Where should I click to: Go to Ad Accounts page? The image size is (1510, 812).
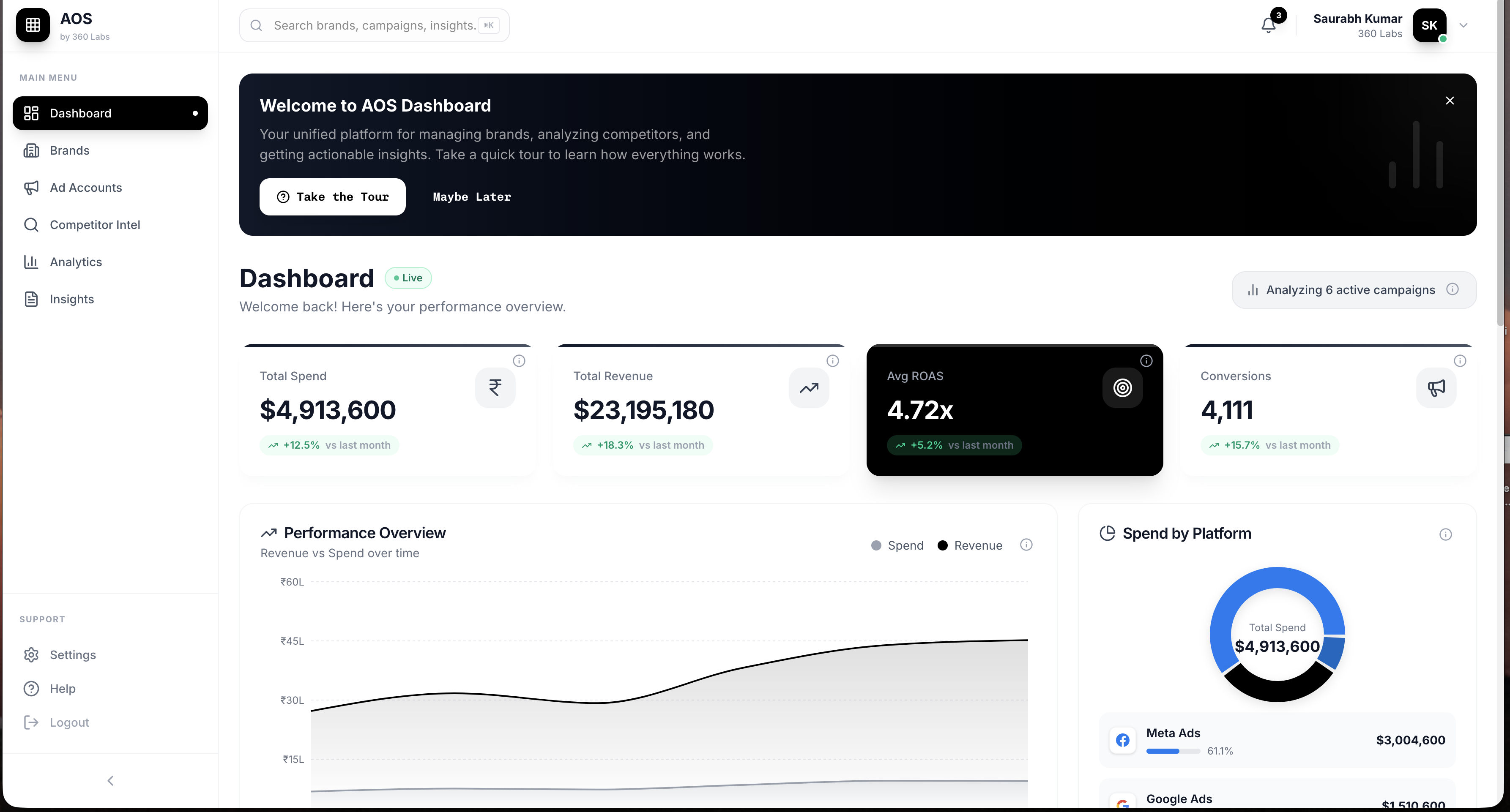click(x=110, y=188)
